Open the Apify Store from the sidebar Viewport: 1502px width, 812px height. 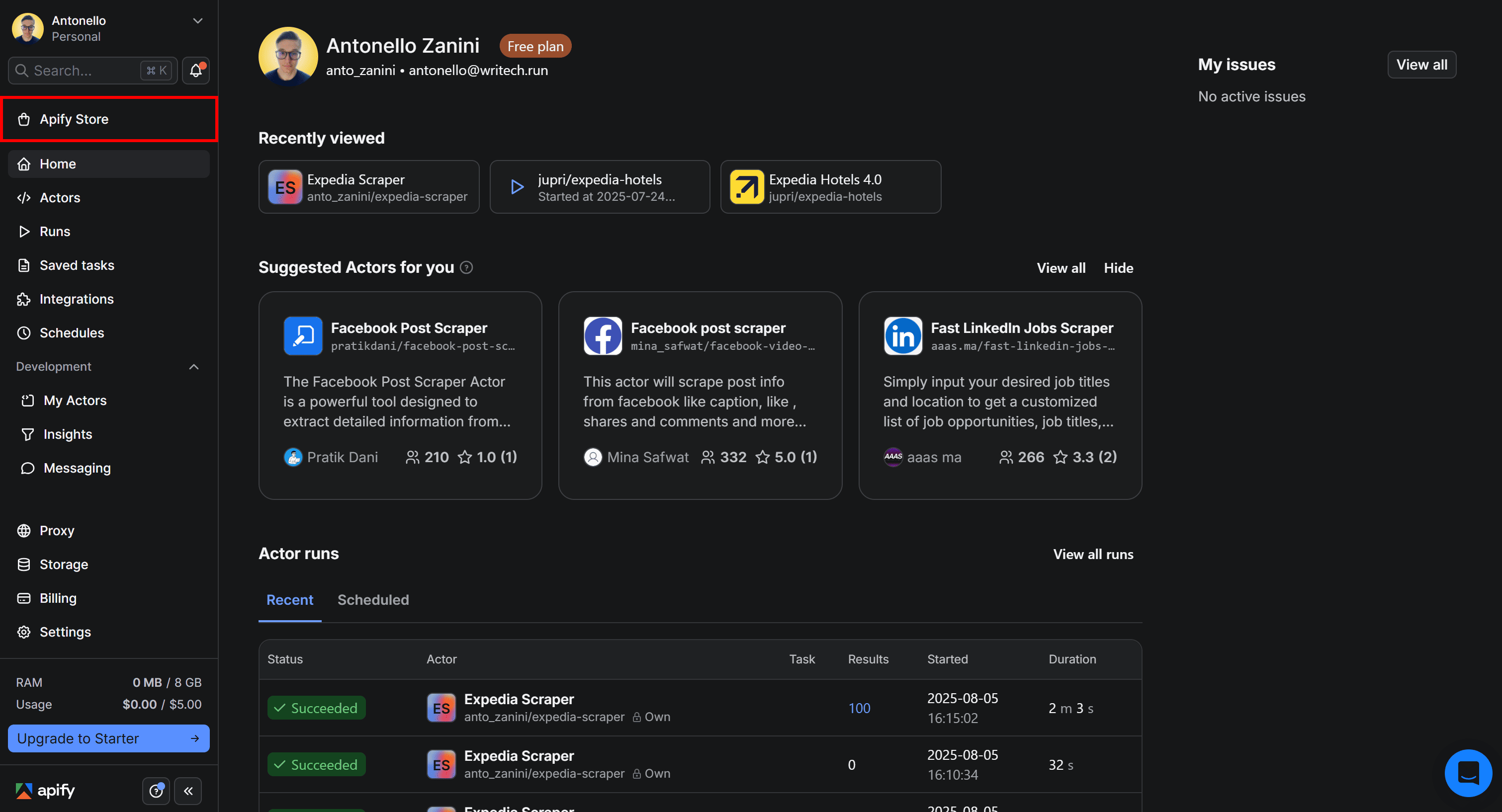tap(74, 119)
